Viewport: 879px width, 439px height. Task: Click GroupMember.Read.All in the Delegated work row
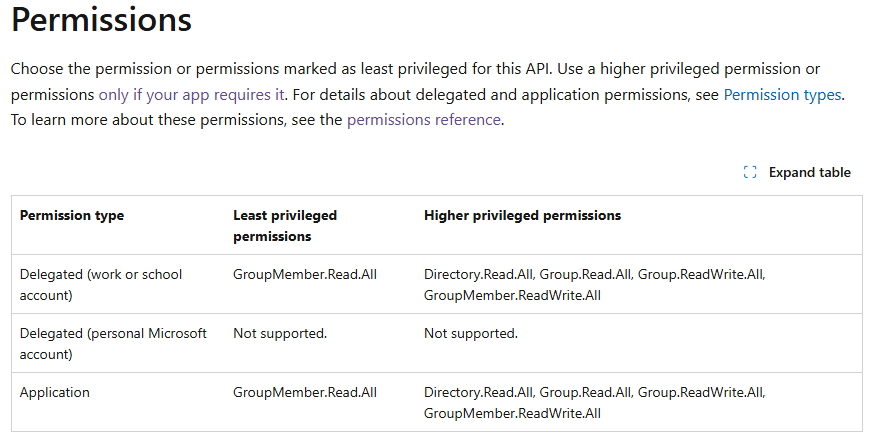tap(305, 274)
